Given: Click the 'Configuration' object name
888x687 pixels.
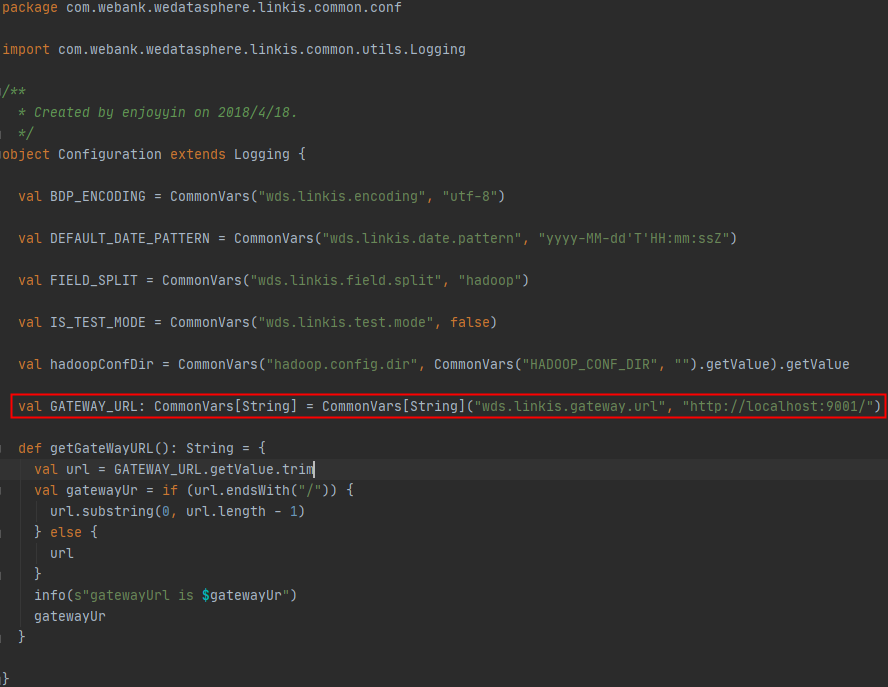Looking at the screenshot, I should pyautogui.click(x=110, y=154).
